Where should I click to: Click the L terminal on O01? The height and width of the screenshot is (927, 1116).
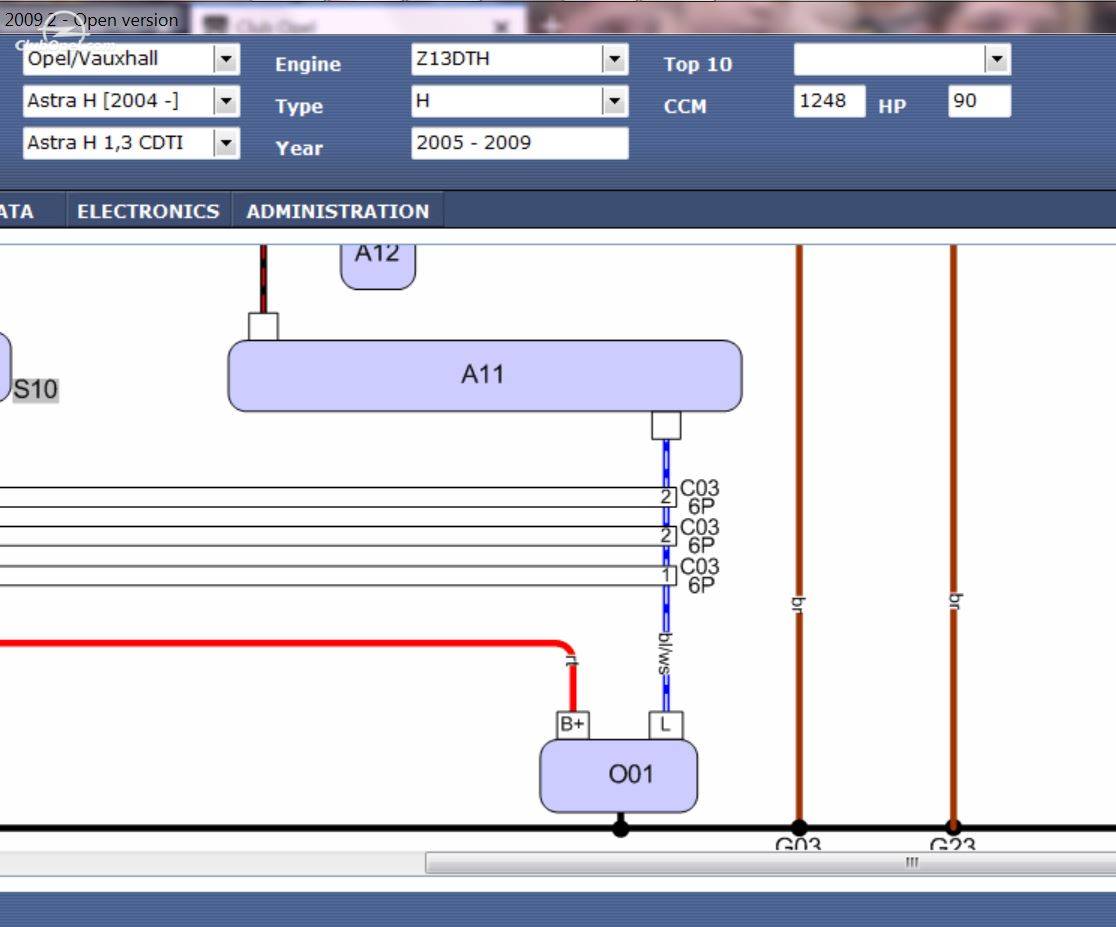click(x=666, y=725)
